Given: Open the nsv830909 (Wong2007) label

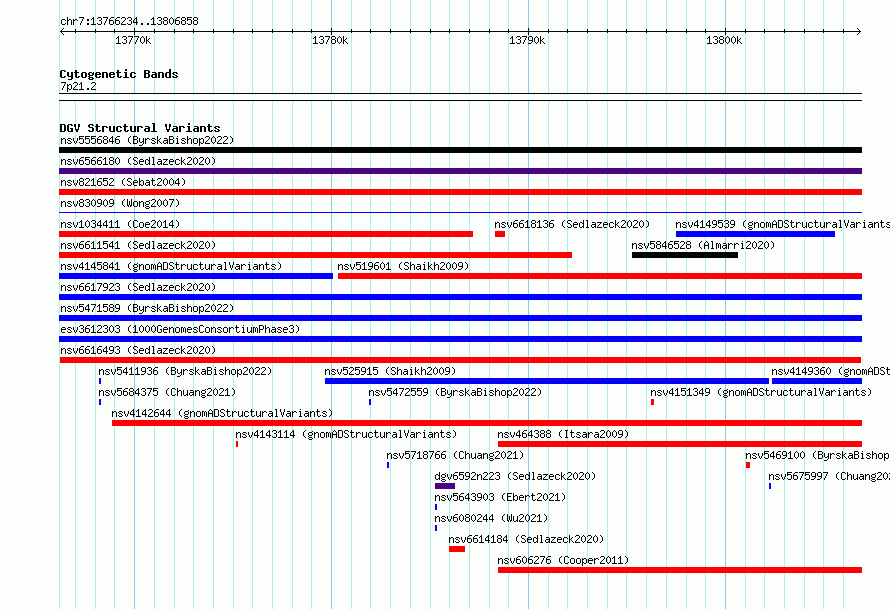Looking at the screenshot, I should tap(120, 203).
